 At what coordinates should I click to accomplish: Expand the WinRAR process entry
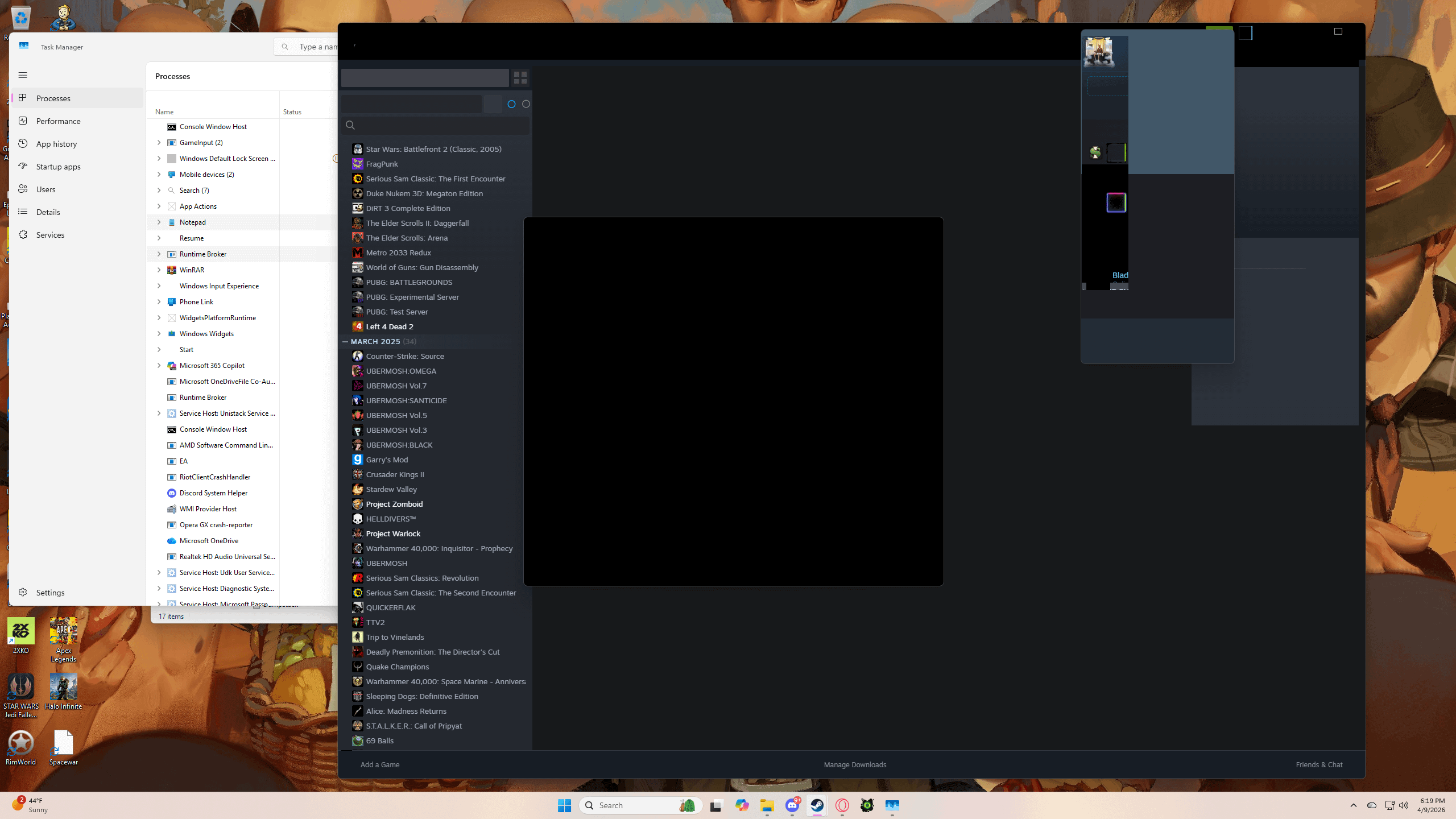159,270
